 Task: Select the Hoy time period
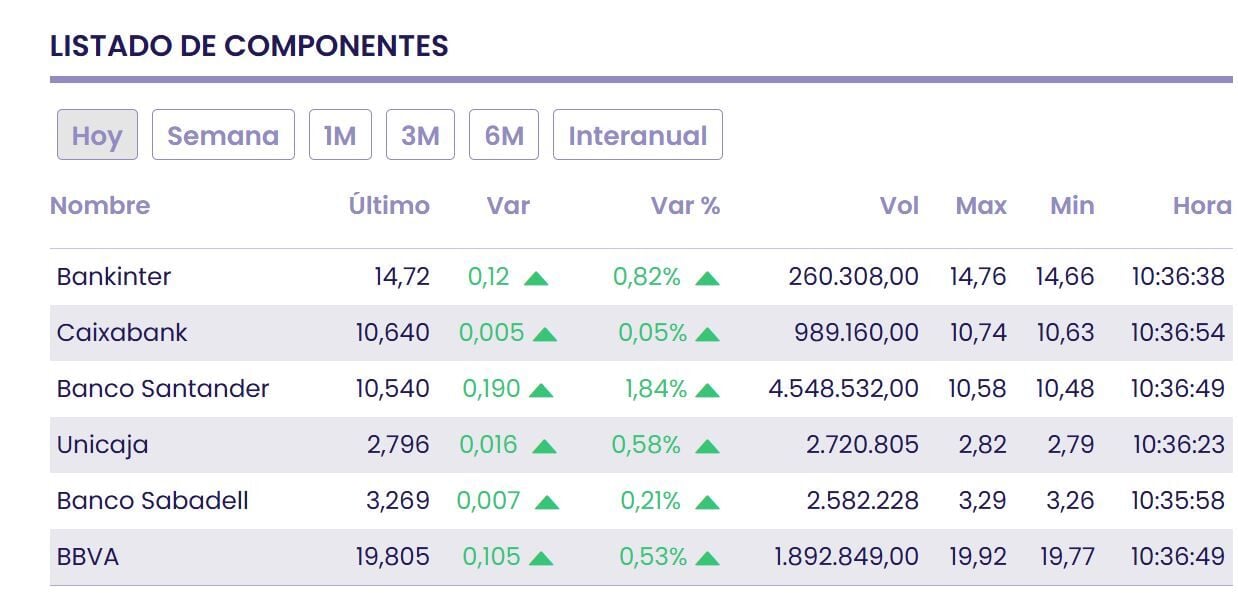tap(97, 135)
